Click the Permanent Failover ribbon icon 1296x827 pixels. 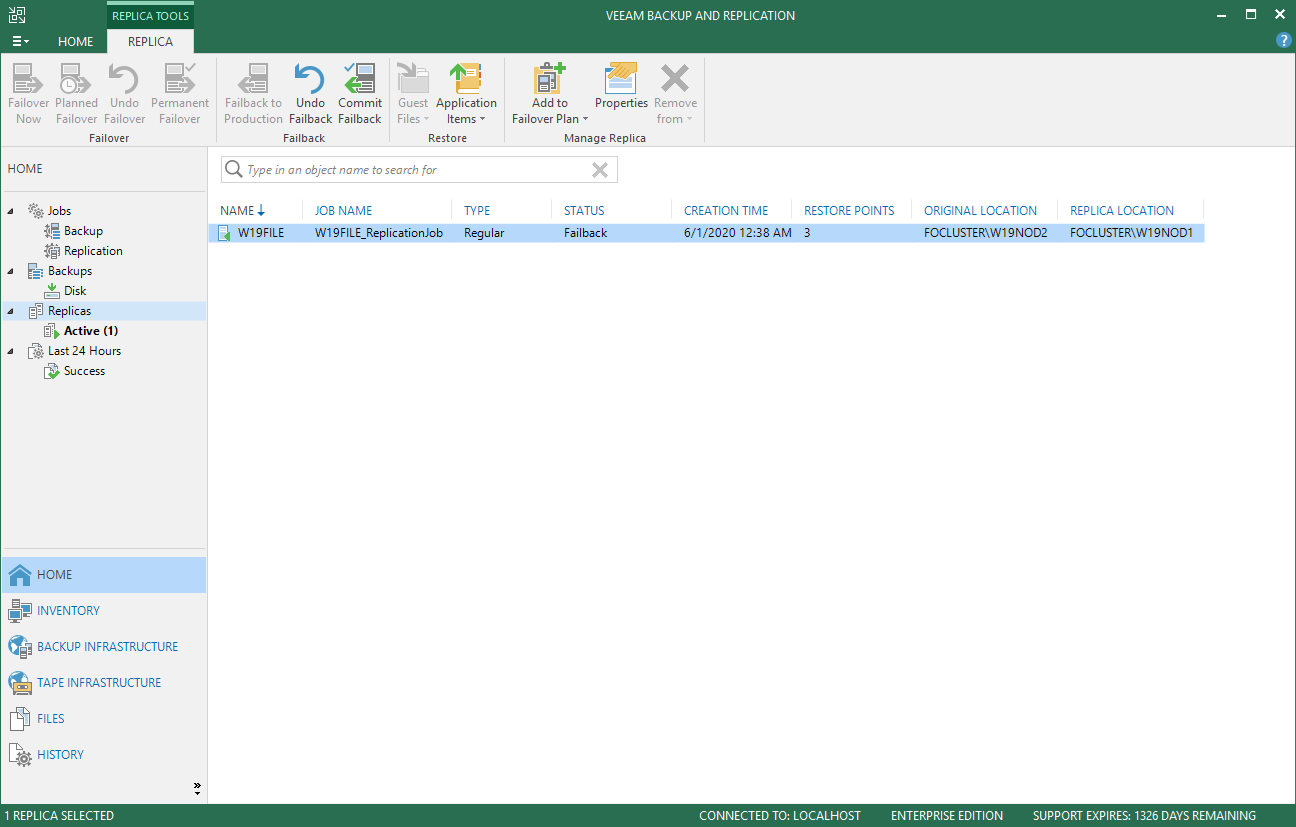[180, 79]
